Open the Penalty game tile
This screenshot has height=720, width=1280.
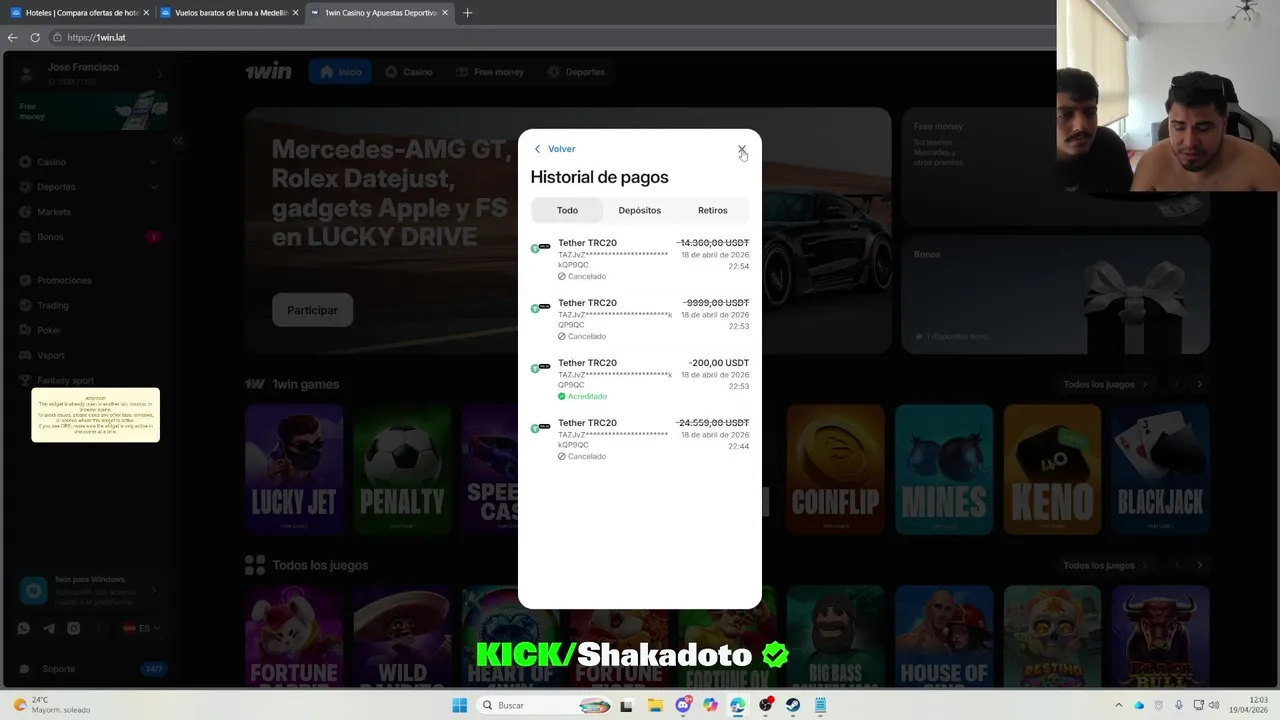click(x=402, y=470)
